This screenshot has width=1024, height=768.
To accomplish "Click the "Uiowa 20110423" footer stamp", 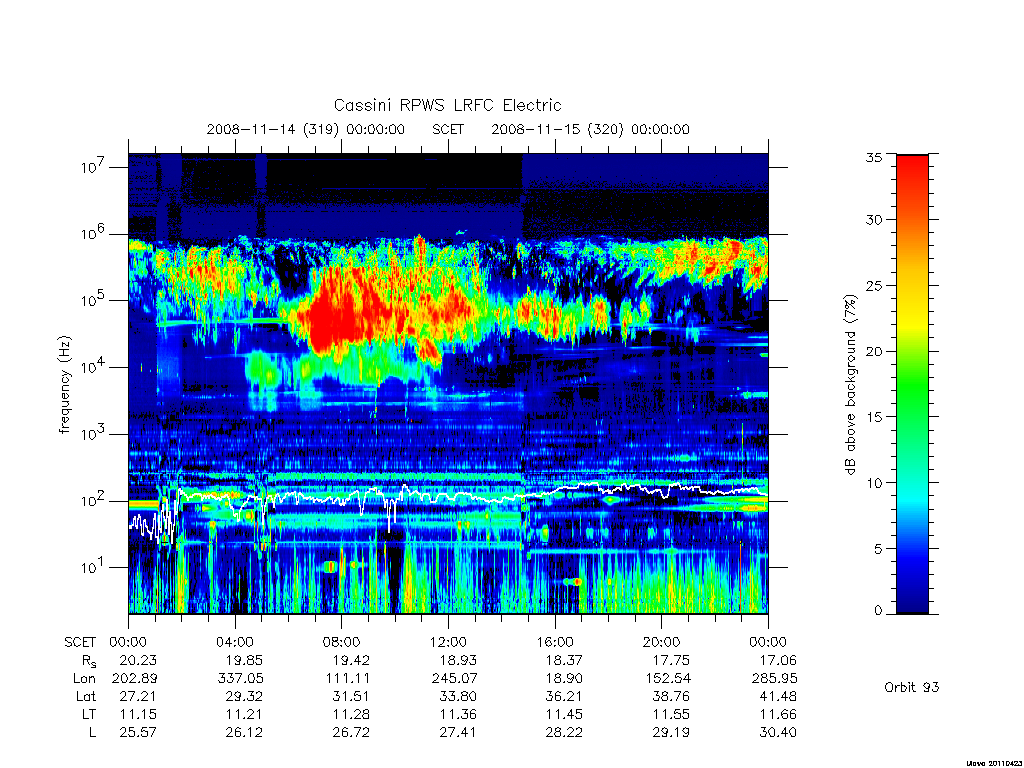I will click(995, 763).
